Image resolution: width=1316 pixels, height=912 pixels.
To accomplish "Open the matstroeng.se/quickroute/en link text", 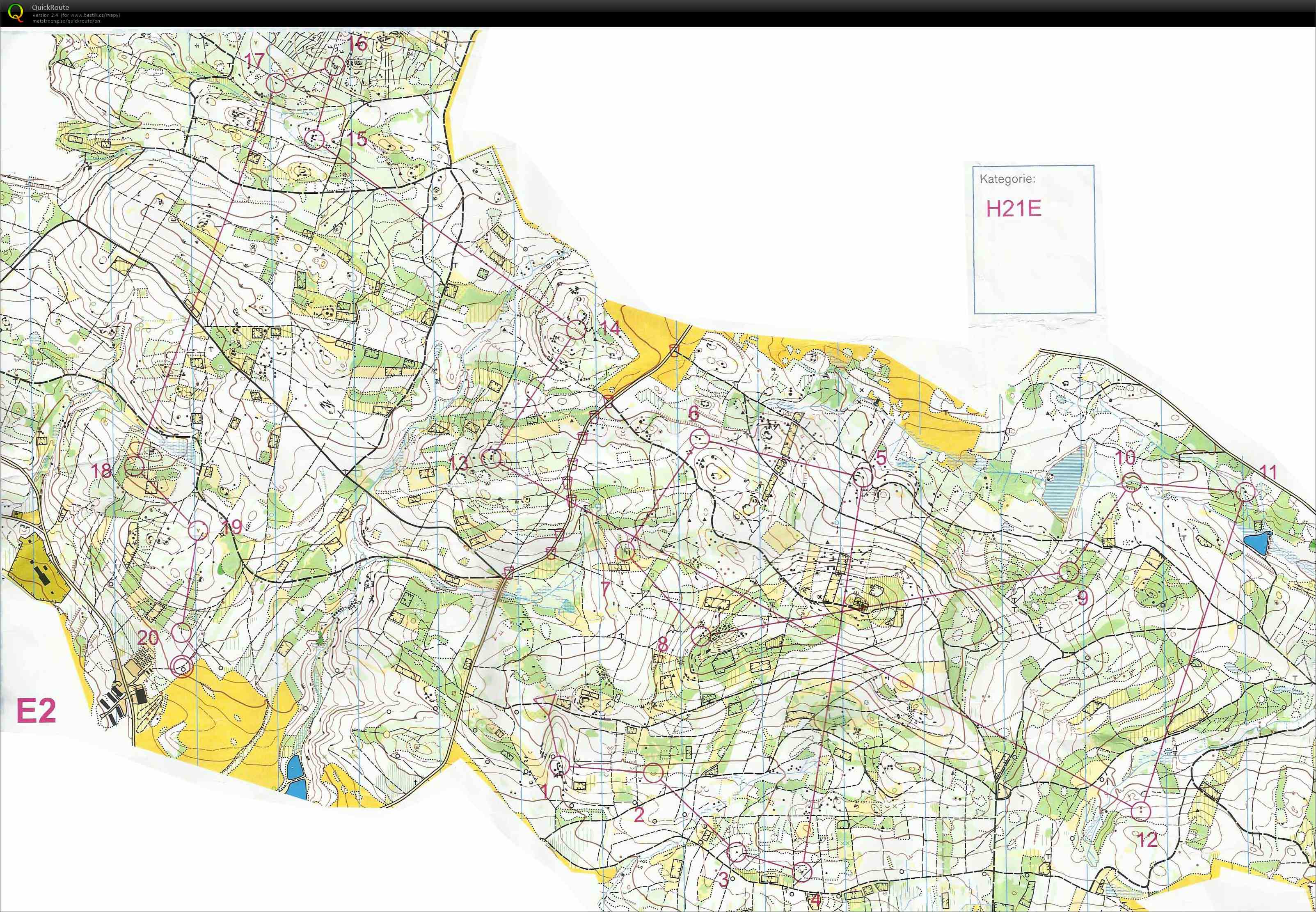I will [66, 21].
